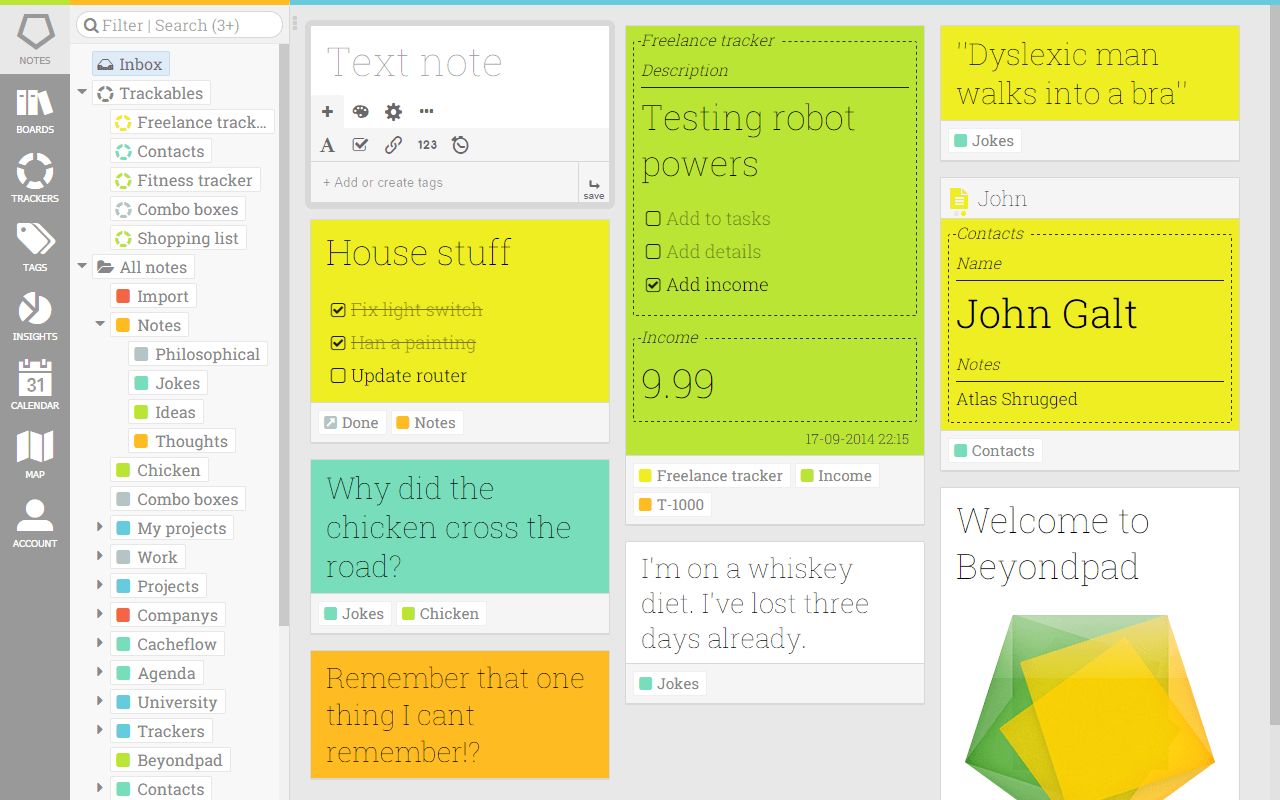This screenshot has width=1280, height=800.
Task: Click the Filter Search field
Action: click(180, 24)
